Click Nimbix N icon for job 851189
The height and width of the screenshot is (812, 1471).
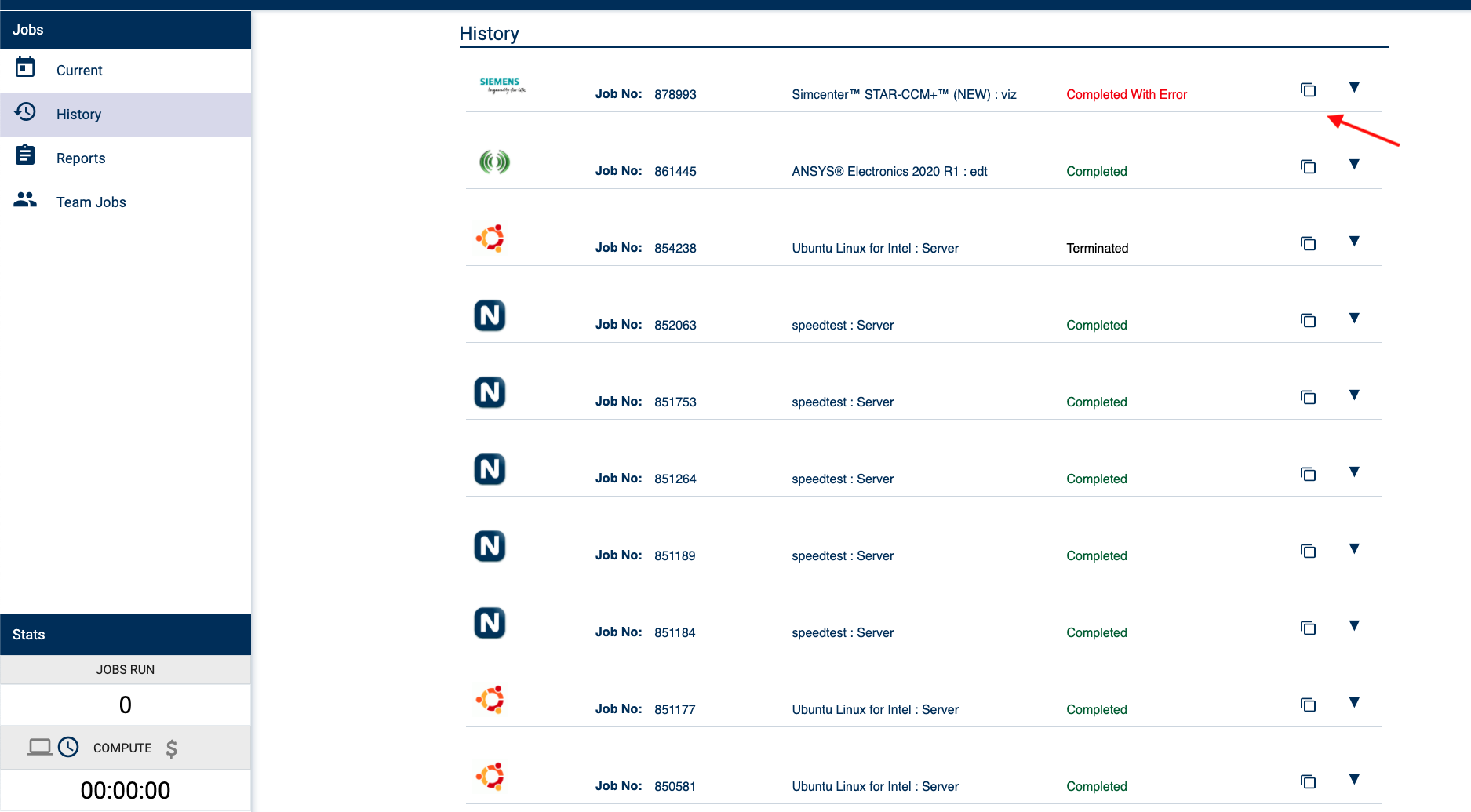(x=490, y=546)
